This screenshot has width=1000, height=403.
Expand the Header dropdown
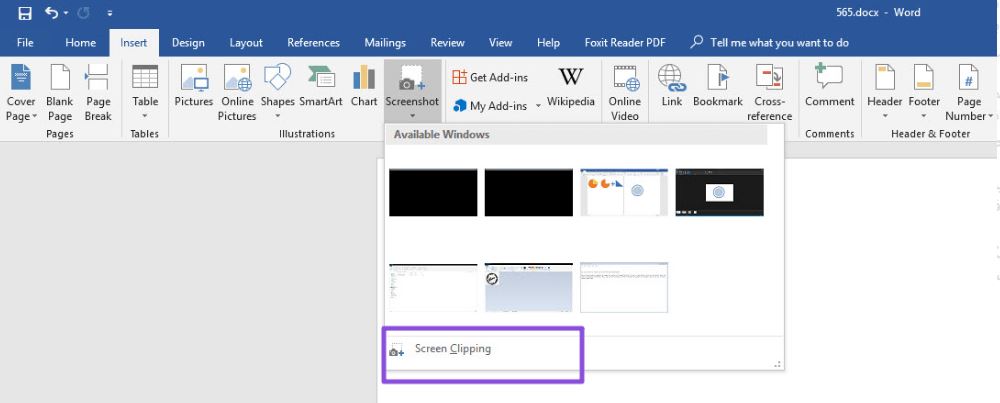click(x=884, y=116)
